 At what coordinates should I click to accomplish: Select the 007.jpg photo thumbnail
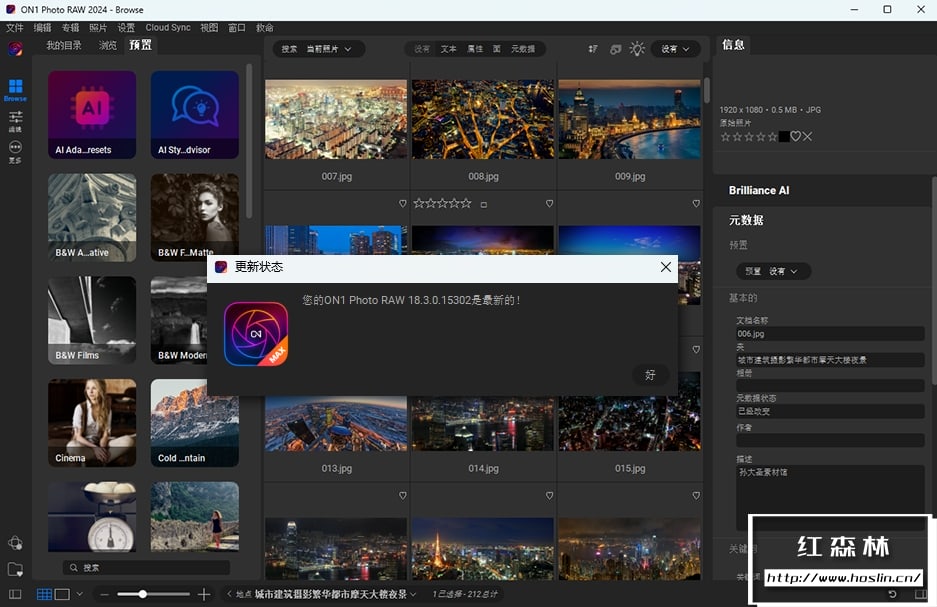click(x=336, y=119)
